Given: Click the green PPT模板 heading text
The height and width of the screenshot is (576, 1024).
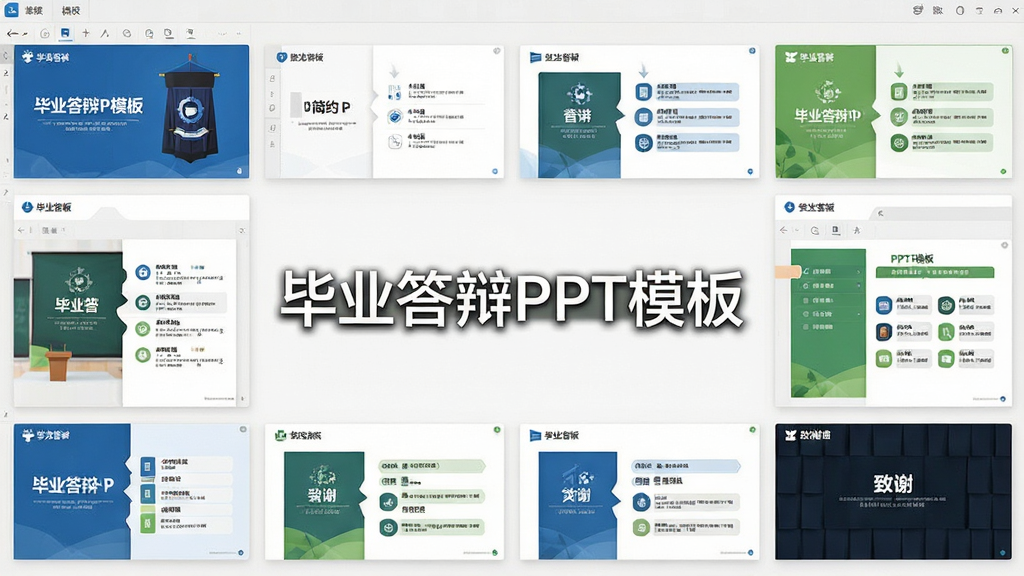Looking at the screenshot, I should [x=912, y=259].
